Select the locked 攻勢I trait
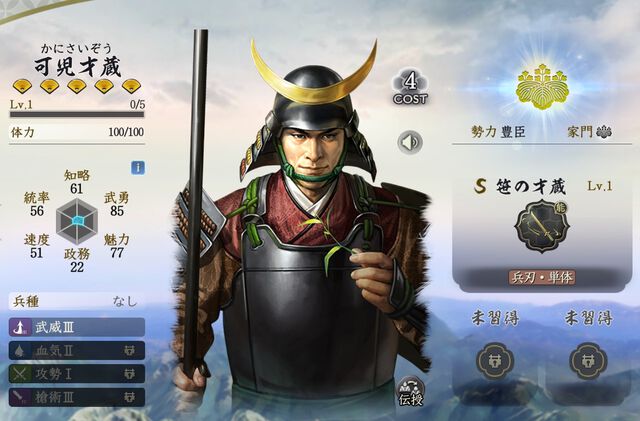 point(77,374)
